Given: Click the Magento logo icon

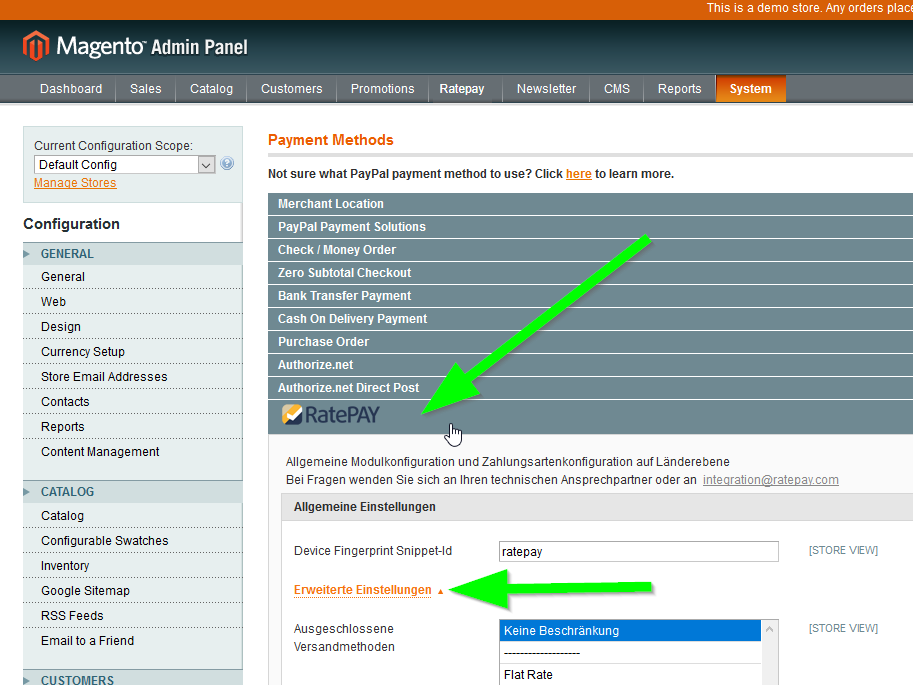Looking at the screenshot, I should pos(36,46).
